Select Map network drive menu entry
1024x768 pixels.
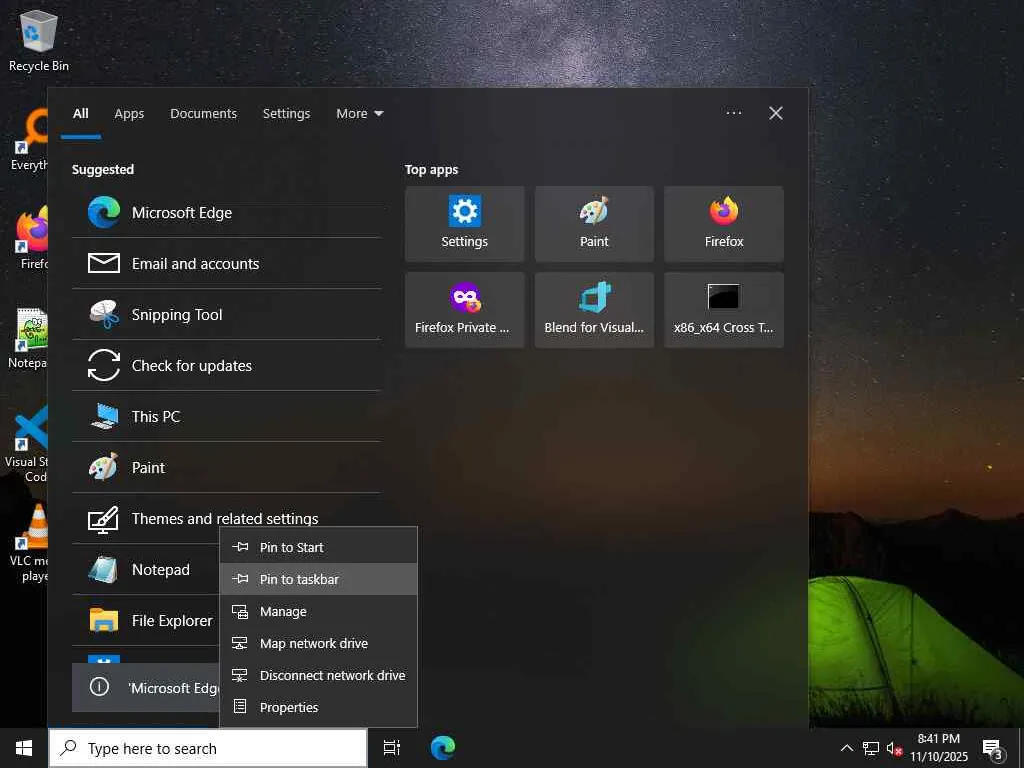click(x=318, y=643)
